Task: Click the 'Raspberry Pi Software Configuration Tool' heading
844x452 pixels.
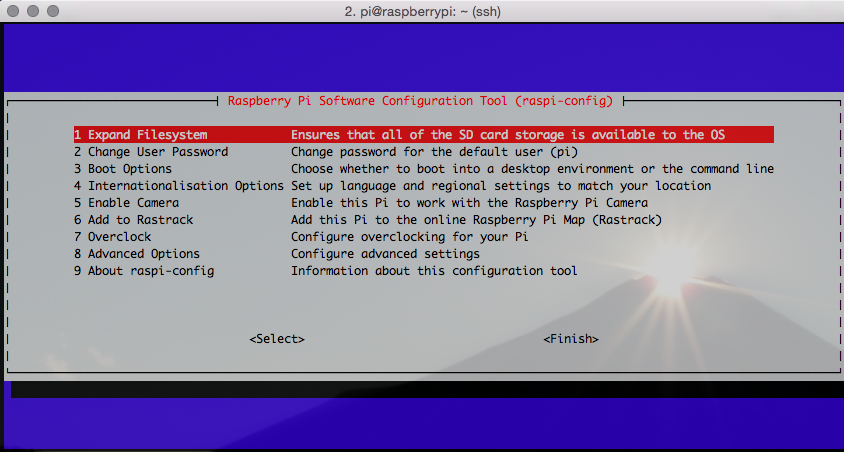Action: coord(368,101)
